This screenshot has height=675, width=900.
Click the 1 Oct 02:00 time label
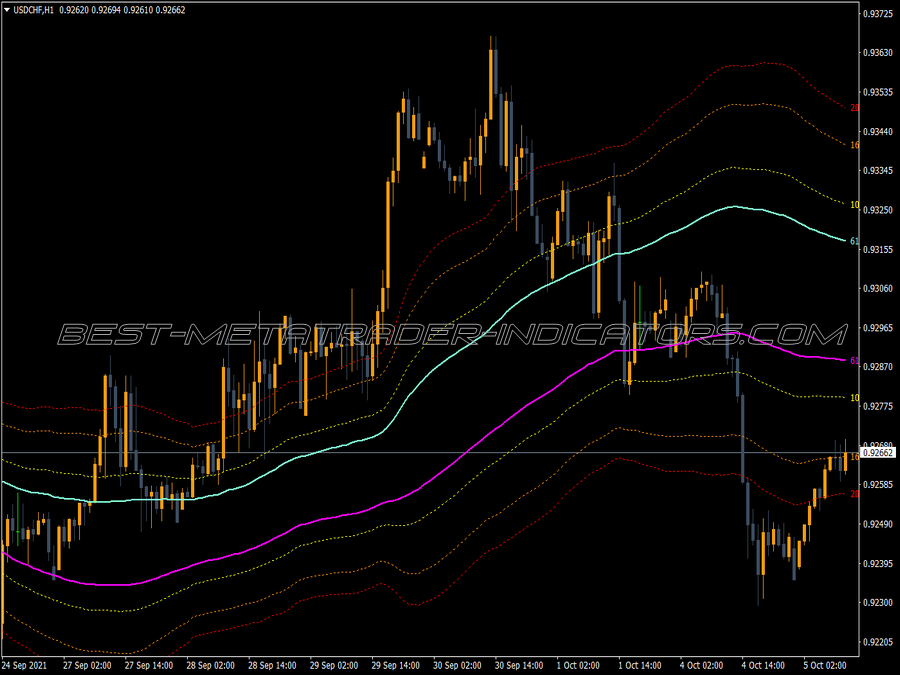[579, 665]
